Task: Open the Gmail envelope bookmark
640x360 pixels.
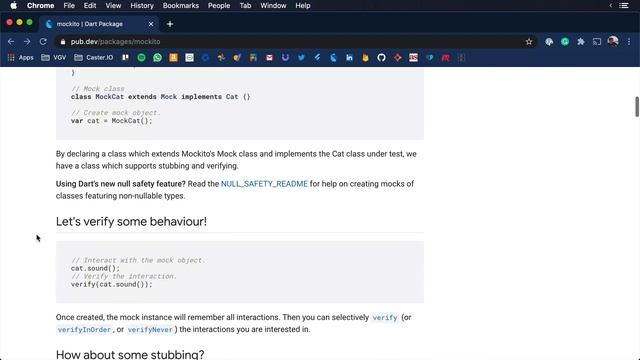Action: click(269, 58)
